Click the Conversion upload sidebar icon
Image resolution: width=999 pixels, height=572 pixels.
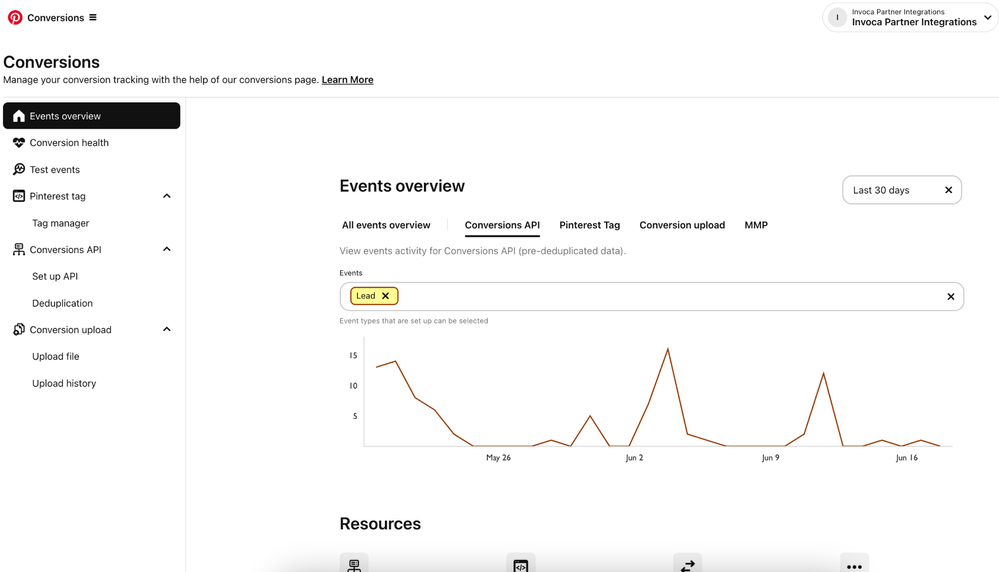[x=19, y=329]
